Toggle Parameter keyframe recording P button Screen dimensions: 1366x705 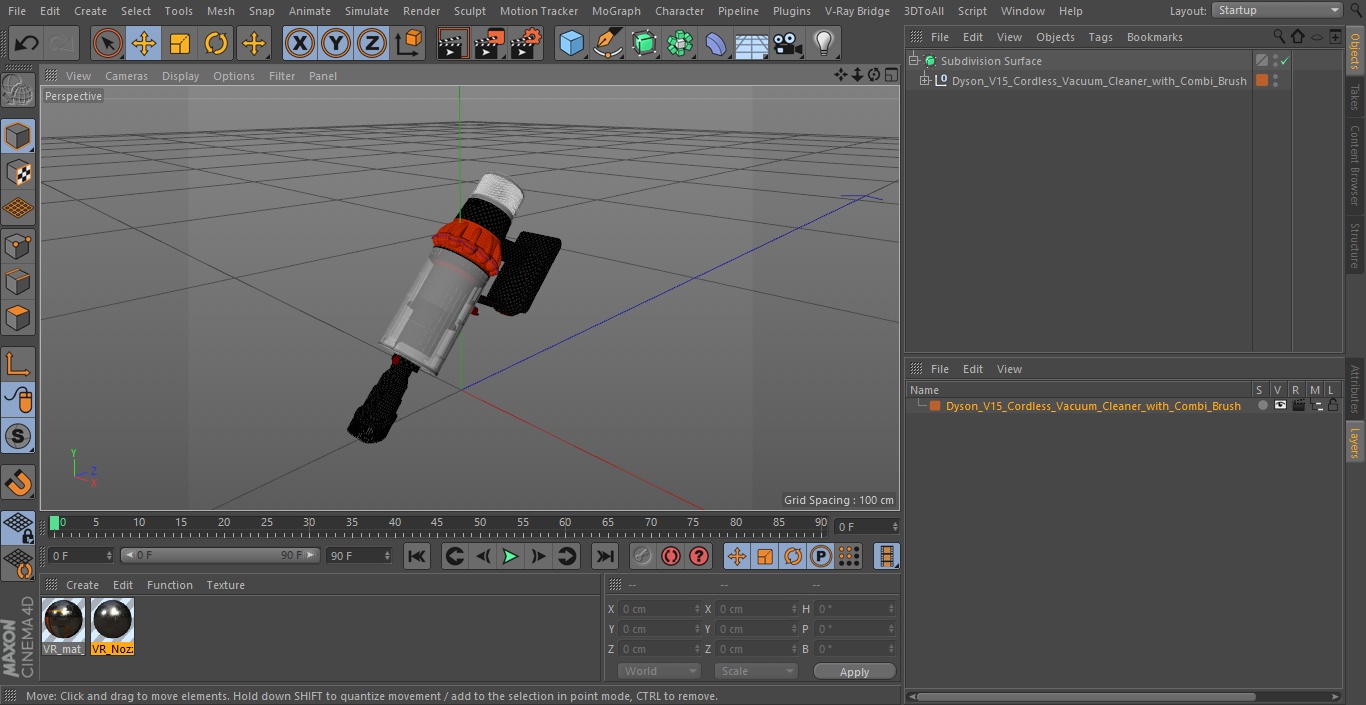pyautogui.click(x=821, y=556)
